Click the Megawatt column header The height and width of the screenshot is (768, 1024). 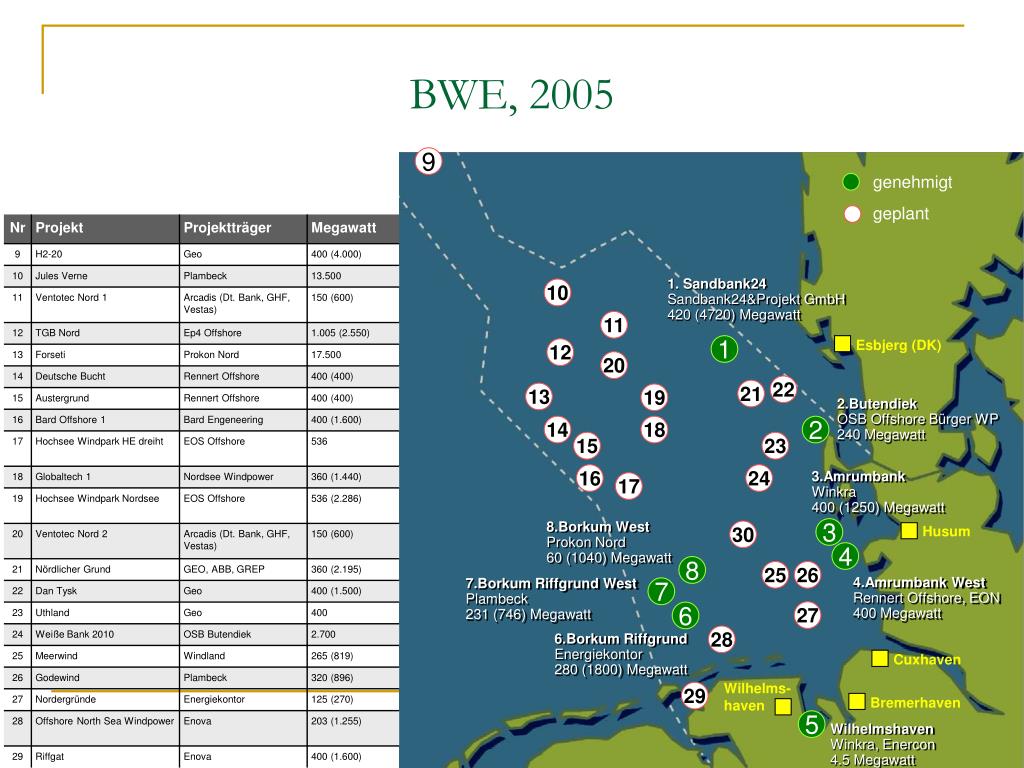[x=353, y=228]
